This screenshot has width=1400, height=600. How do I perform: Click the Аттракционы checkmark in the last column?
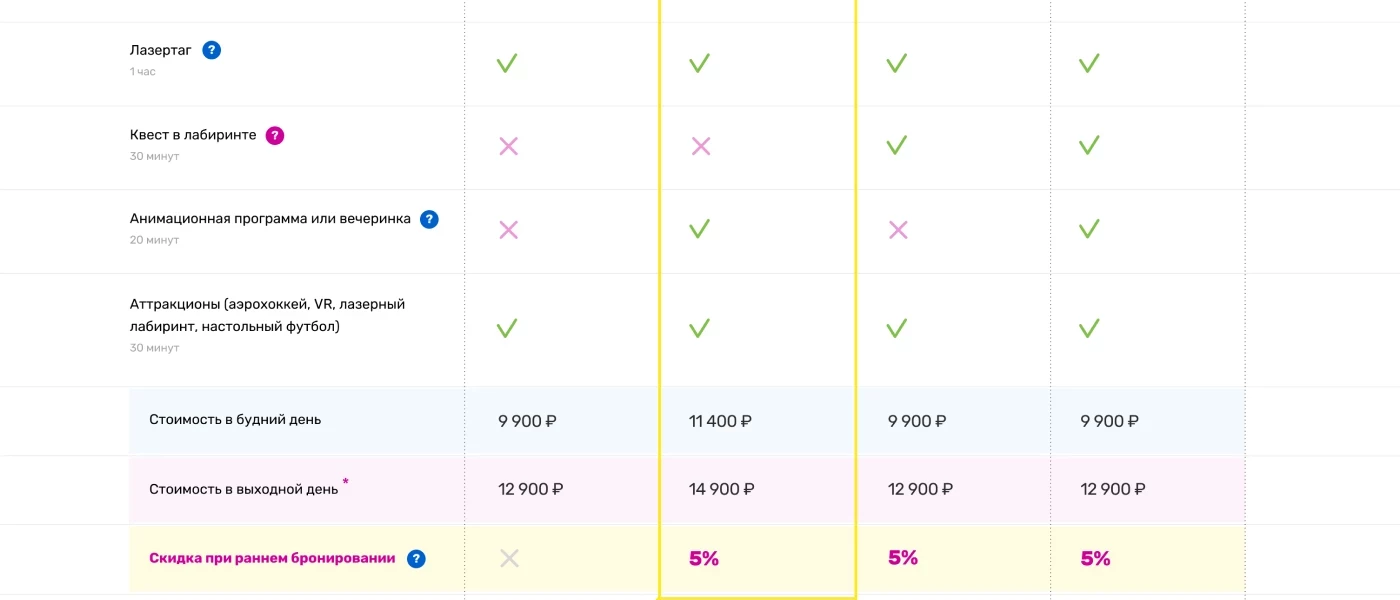[x=1089, y=328]
